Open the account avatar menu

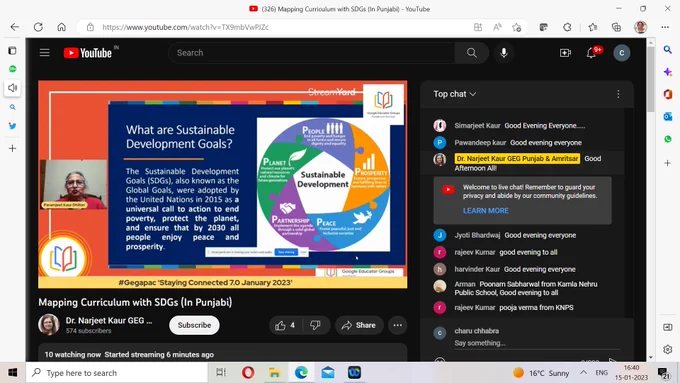pos(621,53)
